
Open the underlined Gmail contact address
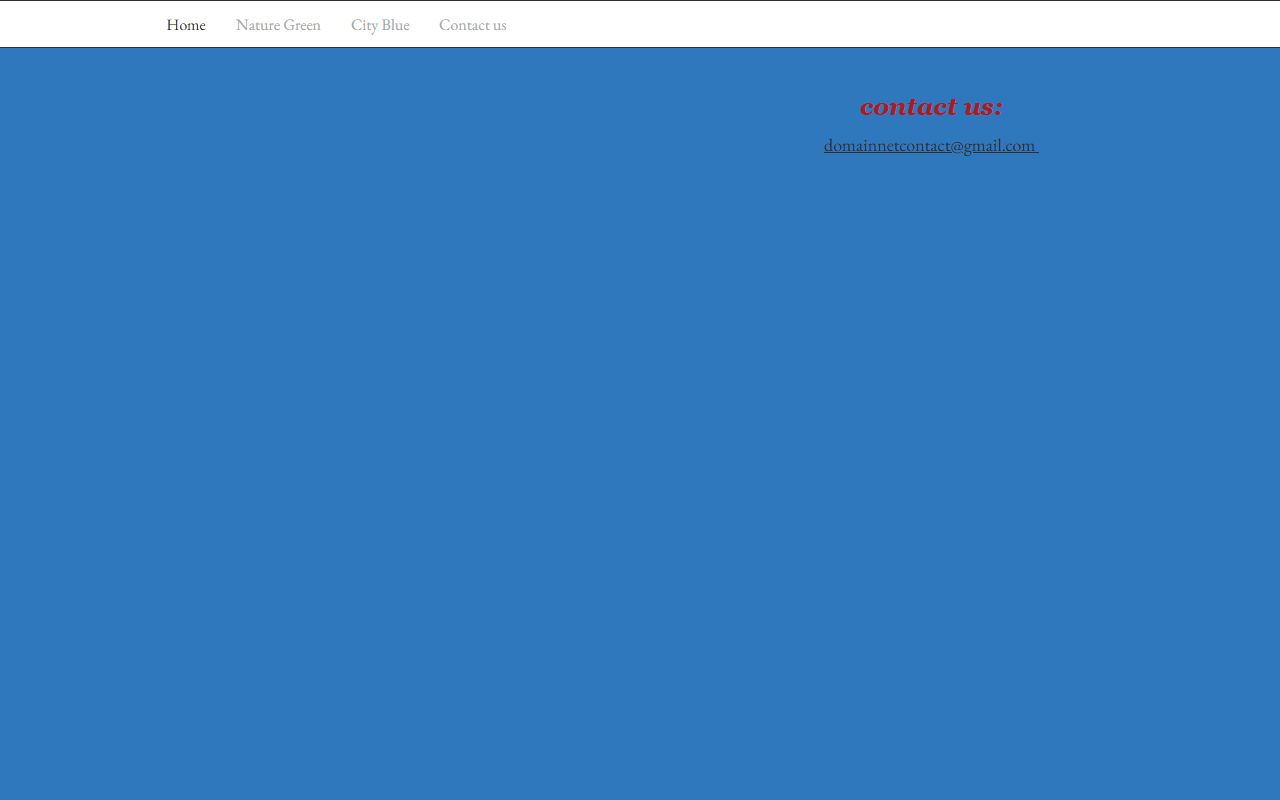coord(930,146)
